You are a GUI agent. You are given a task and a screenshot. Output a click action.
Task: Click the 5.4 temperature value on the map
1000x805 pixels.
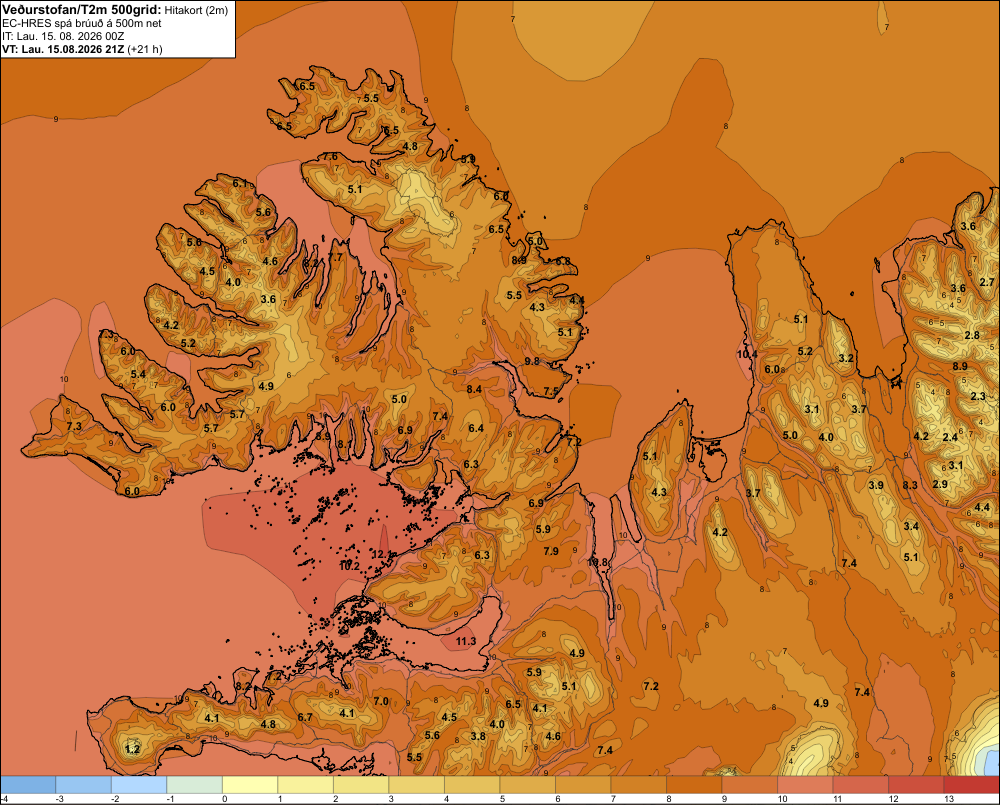tap(138, 374)
